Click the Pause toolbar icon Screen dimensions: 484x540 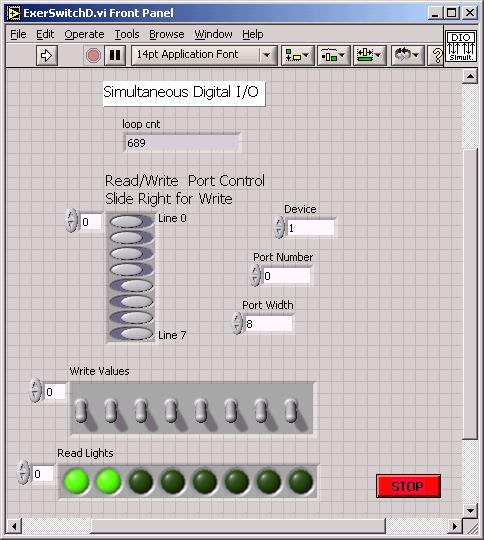[115, 55]
